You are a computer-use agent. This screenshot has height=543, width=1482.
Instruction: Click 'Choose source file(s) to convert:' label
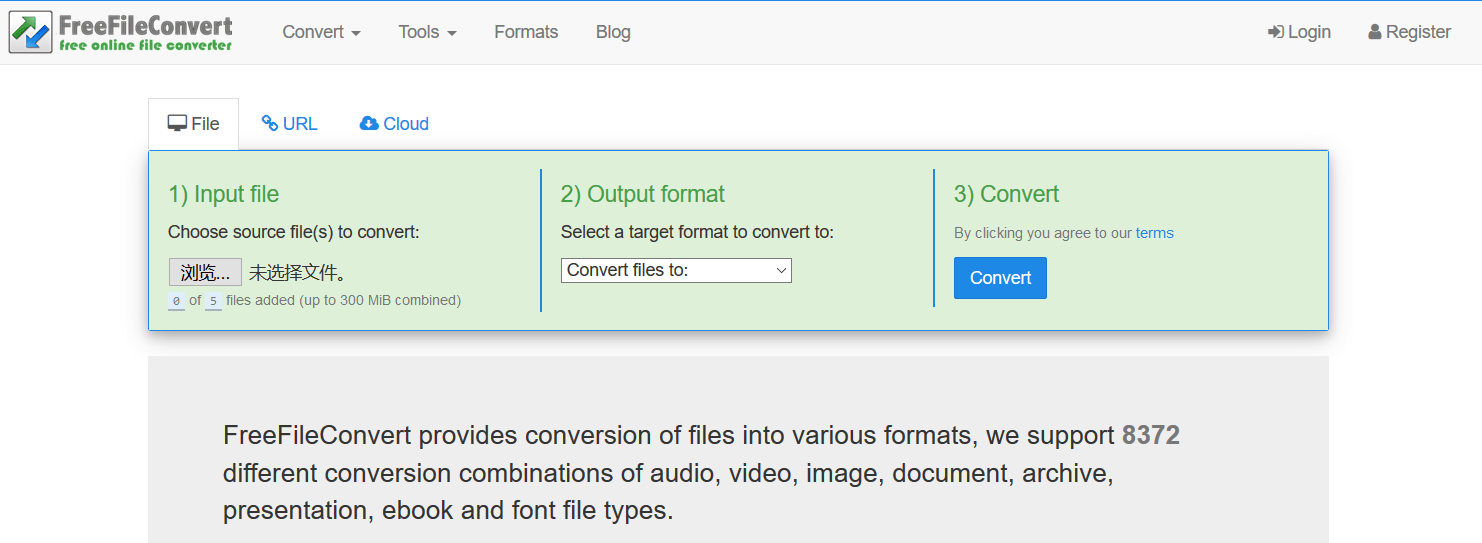pos(294,232)
